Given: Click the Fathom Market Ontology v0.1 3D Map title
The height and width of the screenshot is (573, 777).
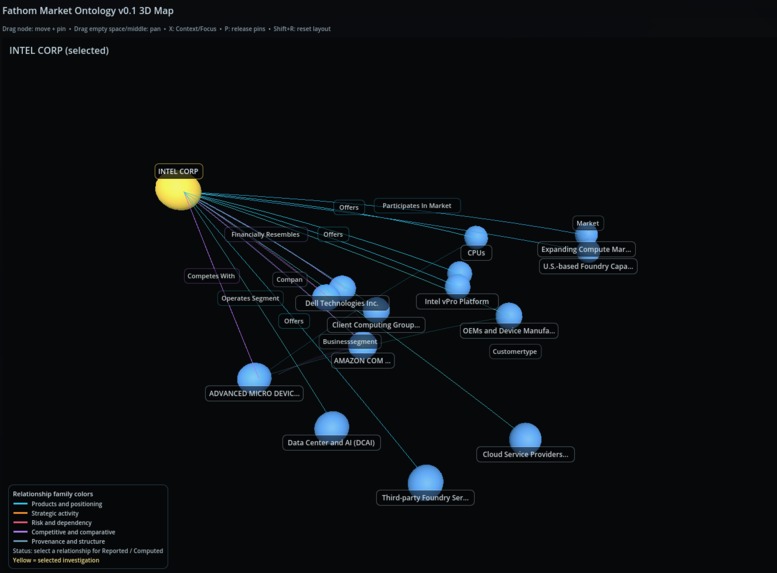Looking at the screenshot, I should tap(88, 10).
